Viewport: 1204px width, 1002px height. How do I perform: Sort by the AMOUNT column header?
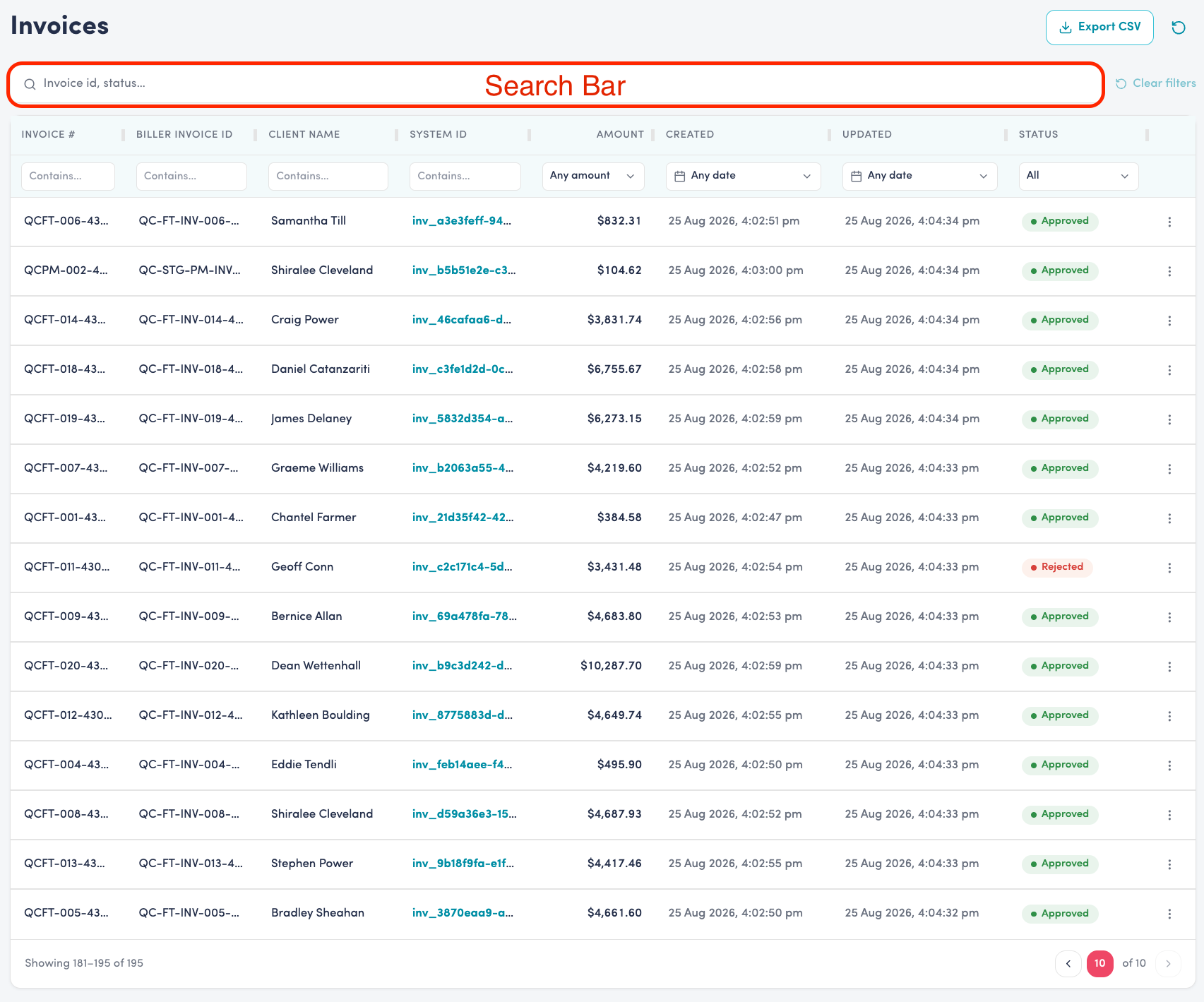coord(620,134)
